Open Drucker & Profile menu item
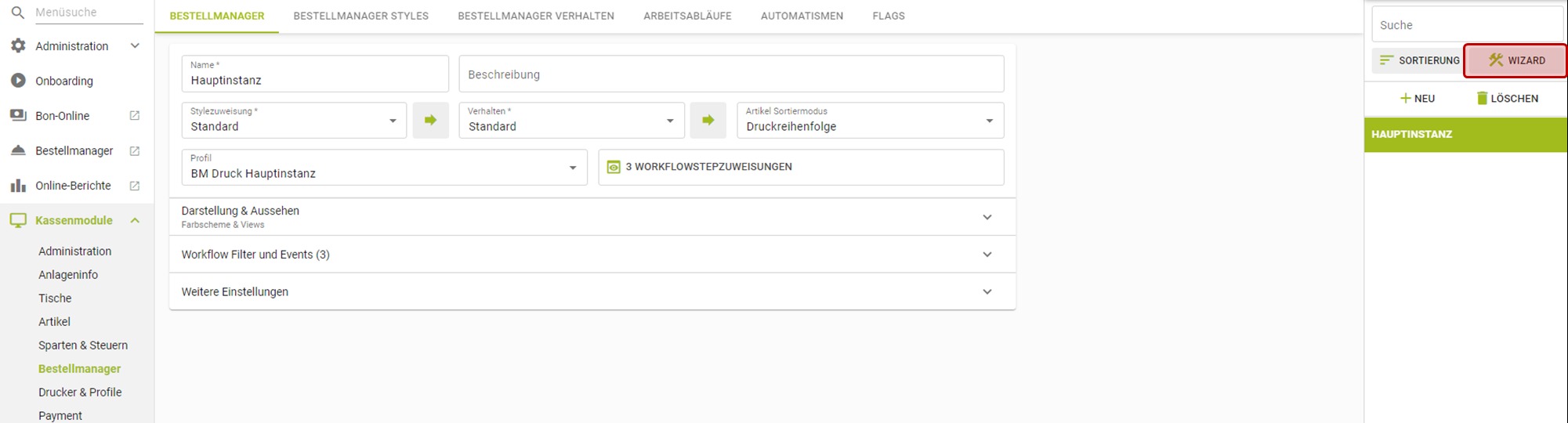The image size is (1568, 423). 80,392
